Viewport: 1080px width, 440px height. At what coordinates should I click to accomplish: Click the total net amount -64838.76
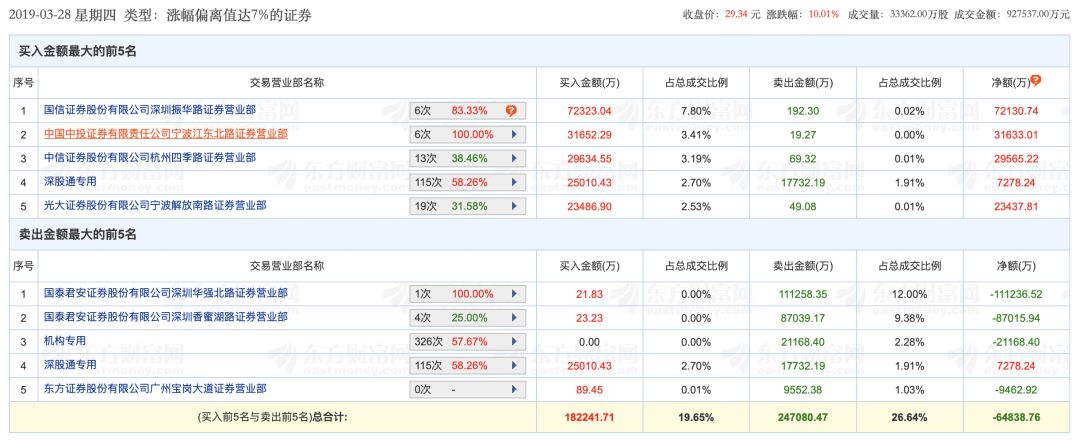(x=1016, y=417)
